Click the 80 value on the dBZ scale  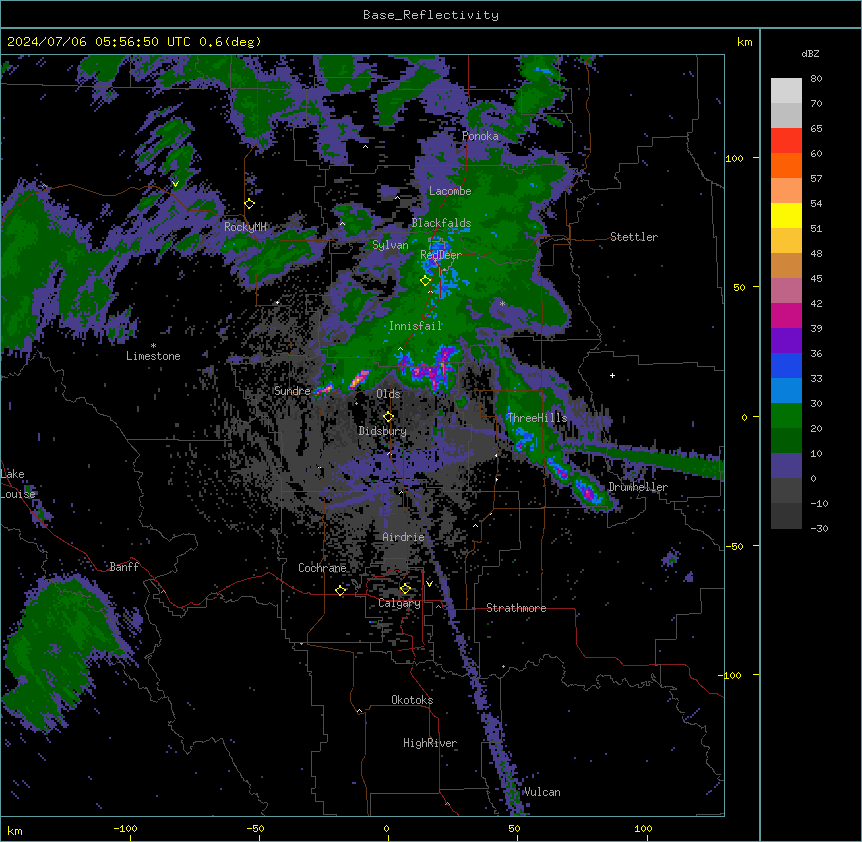816,79
